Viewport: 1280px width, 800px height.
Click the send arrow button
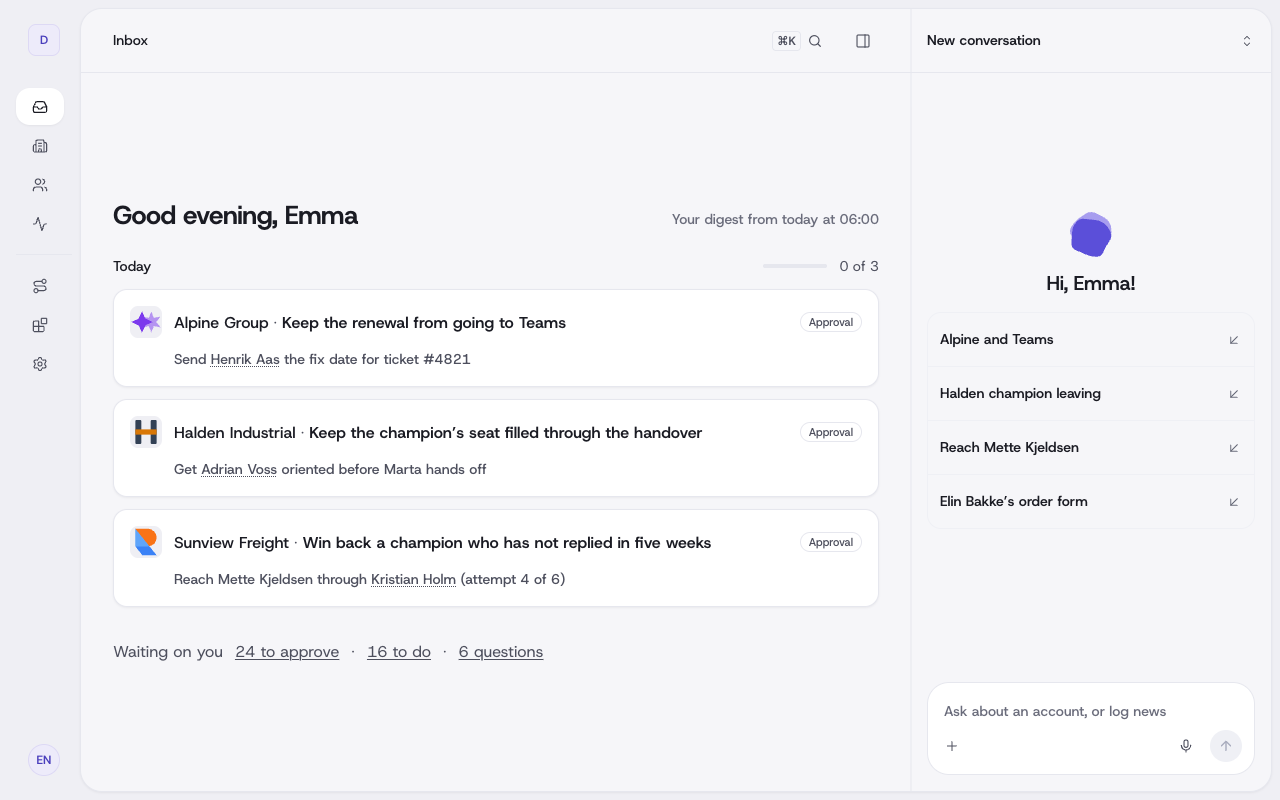[1226, 746]
